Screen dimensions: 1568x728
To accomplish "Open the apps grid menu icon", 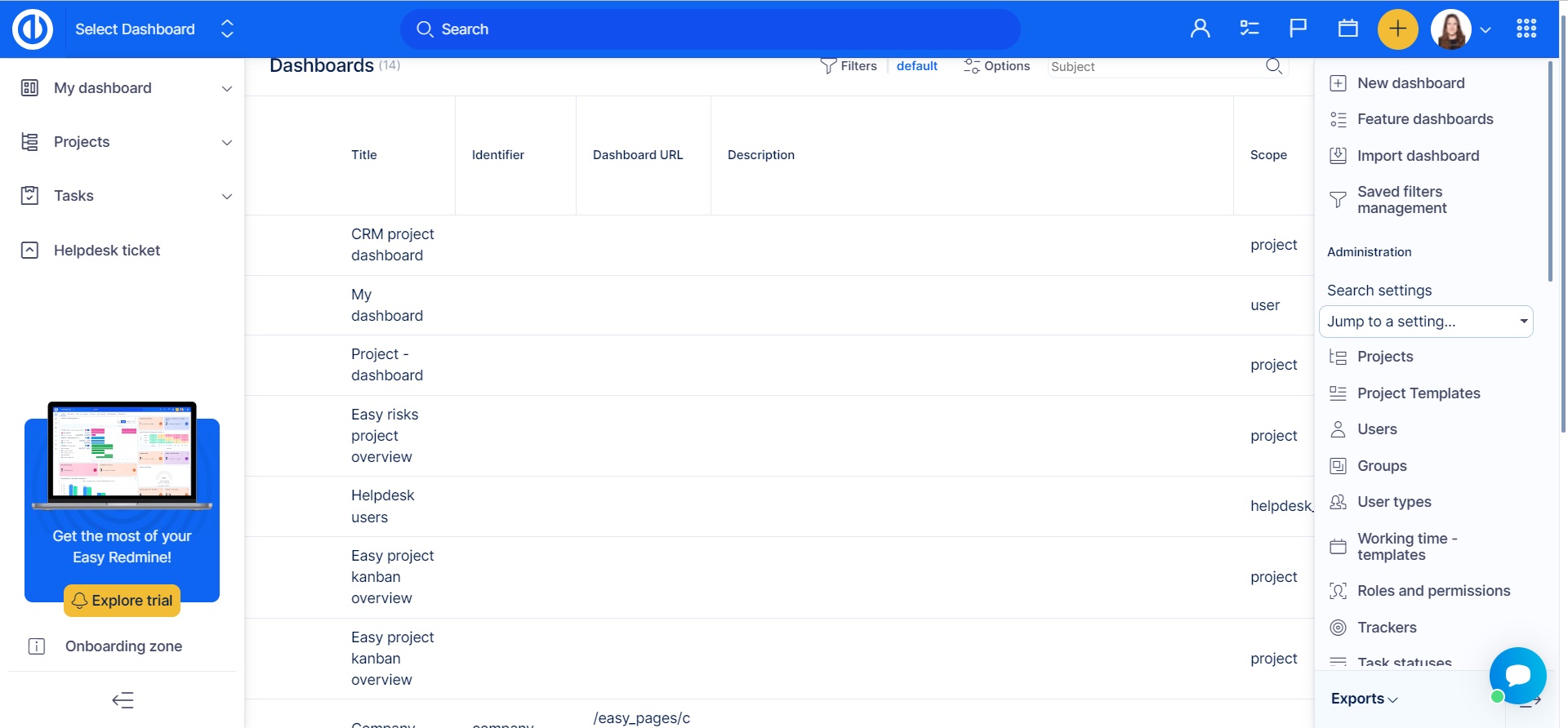I will (x=1526, y=29).
